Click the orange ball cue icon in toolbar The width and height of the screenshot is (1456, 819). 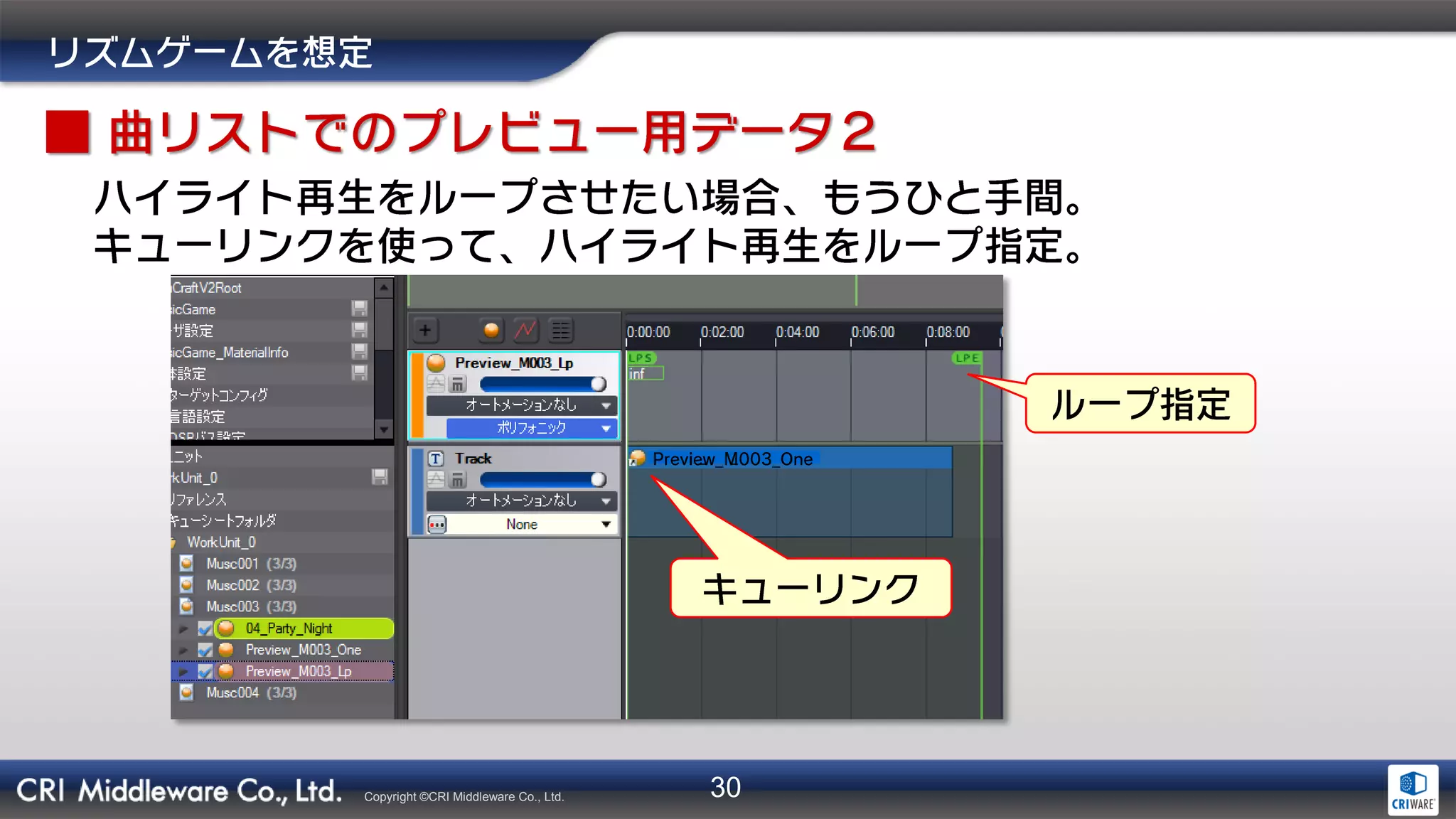[491, 331]
